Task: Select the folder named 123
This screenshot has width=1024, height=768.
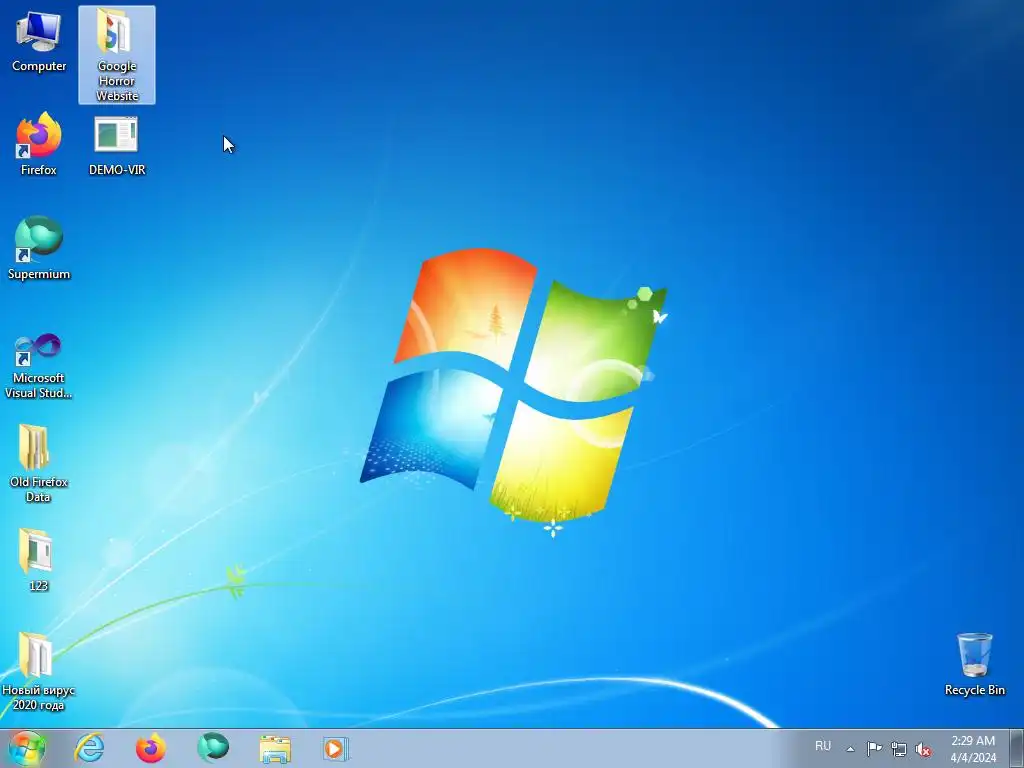Action: click(x=39, y=560)
